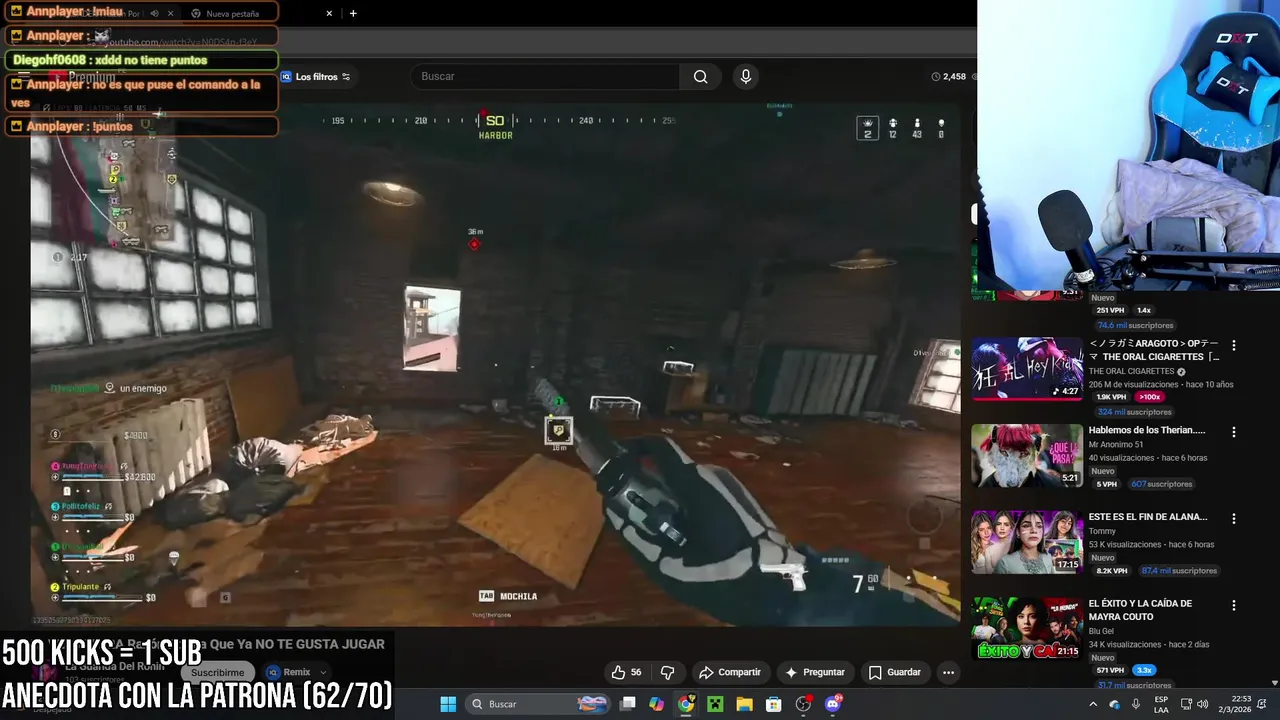Open Task View from taskbar
The image size is (1280, 720).
[x=628, y=704]
